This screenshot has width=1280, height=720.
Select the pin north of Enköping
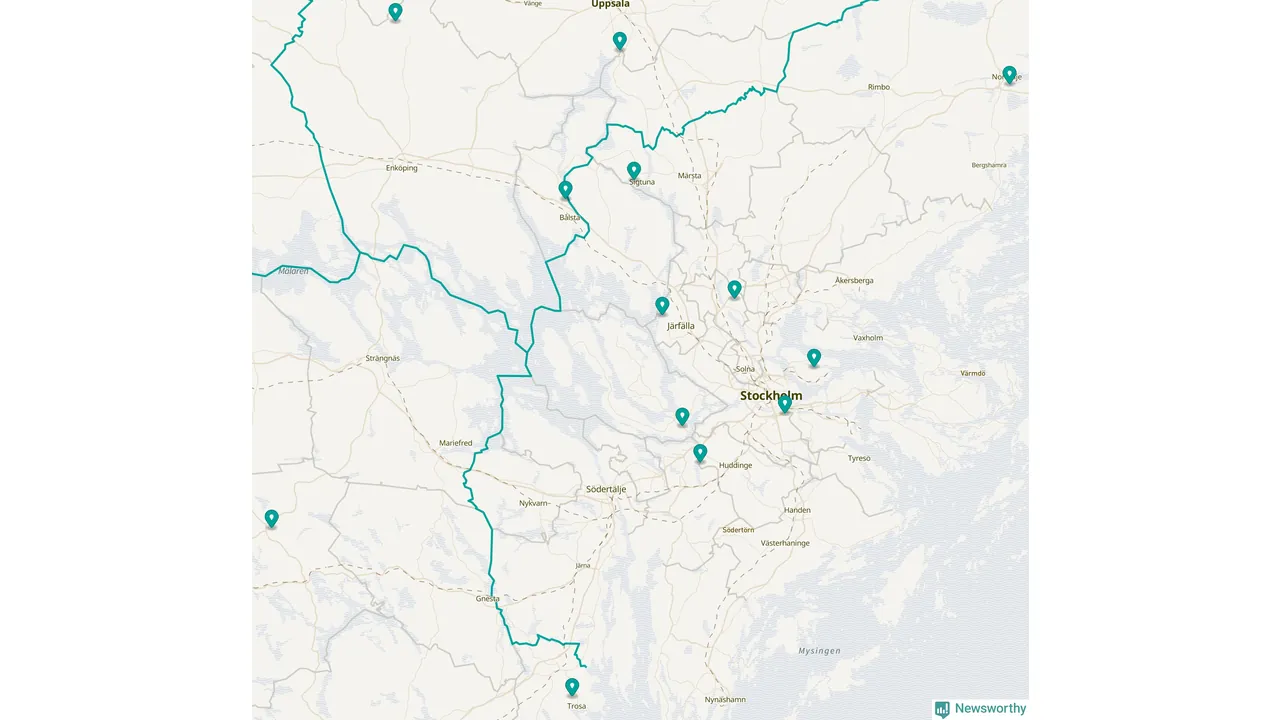[395, 12]
